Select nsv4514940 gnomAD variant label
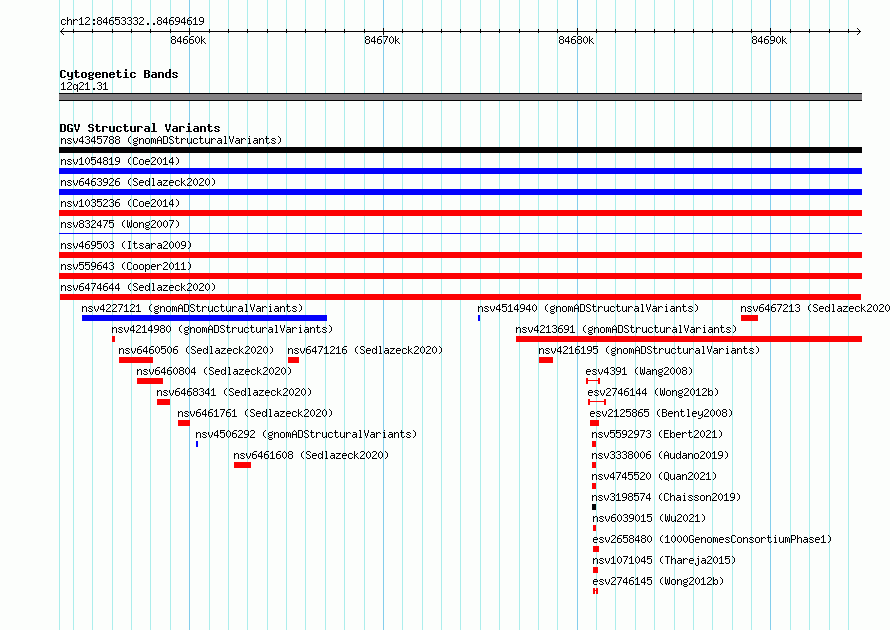This screenshot has width=890, height=630. tap(588, 308)
